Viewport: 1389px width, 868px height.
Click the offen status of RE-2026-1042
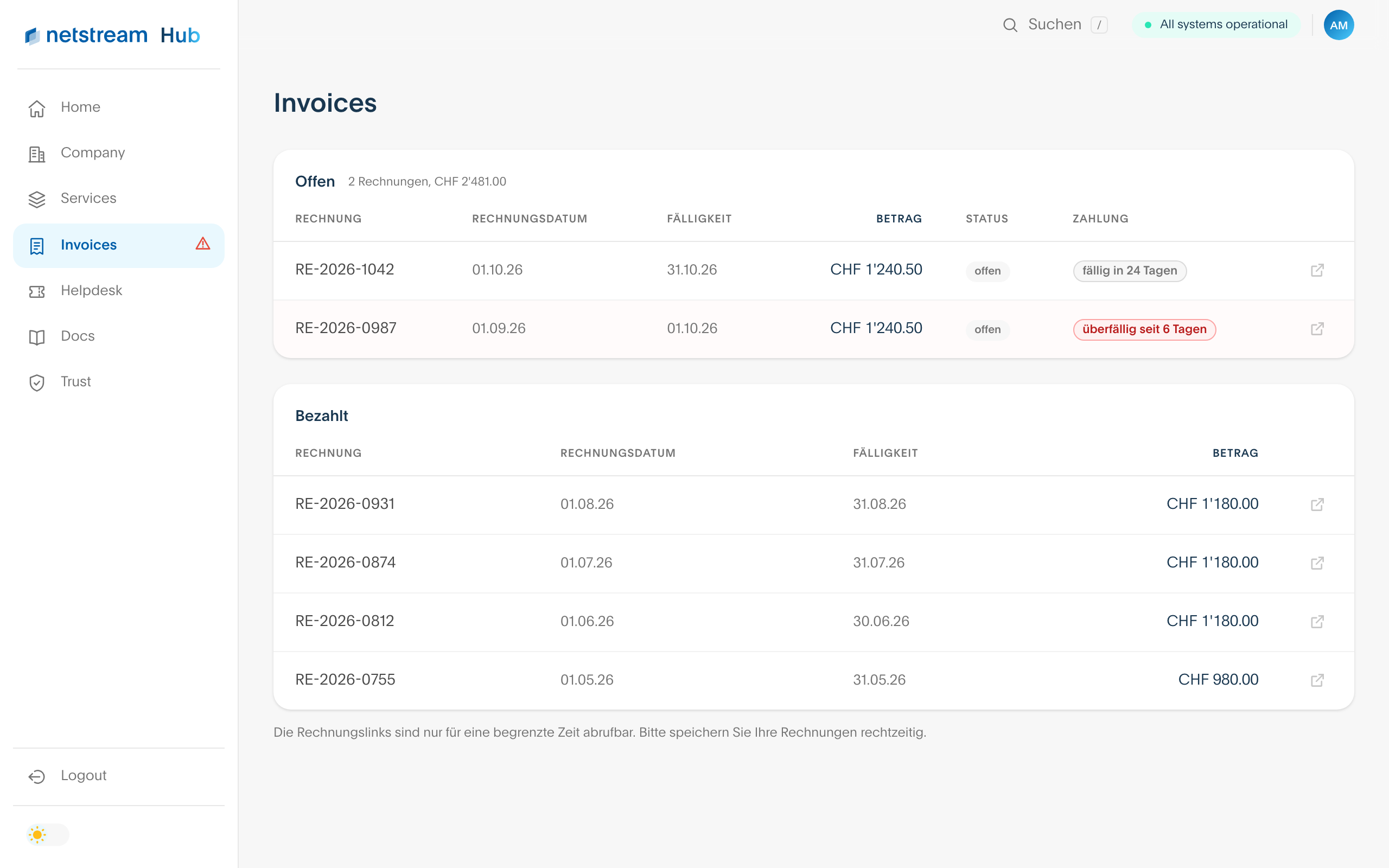(x=987, y=271)
